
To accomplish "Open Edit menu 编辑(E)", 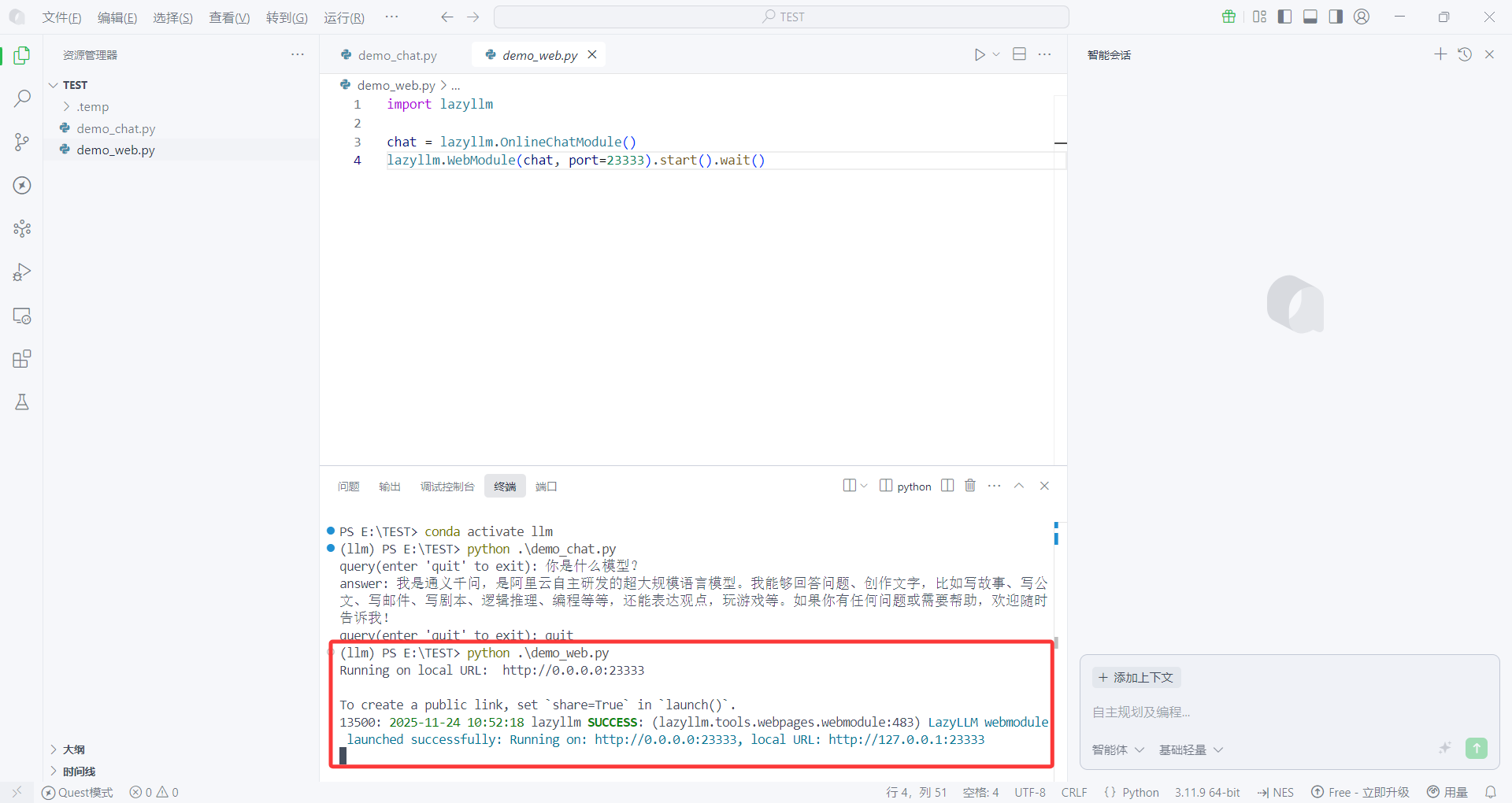I will pyautogui.click(x=117, y=17).
